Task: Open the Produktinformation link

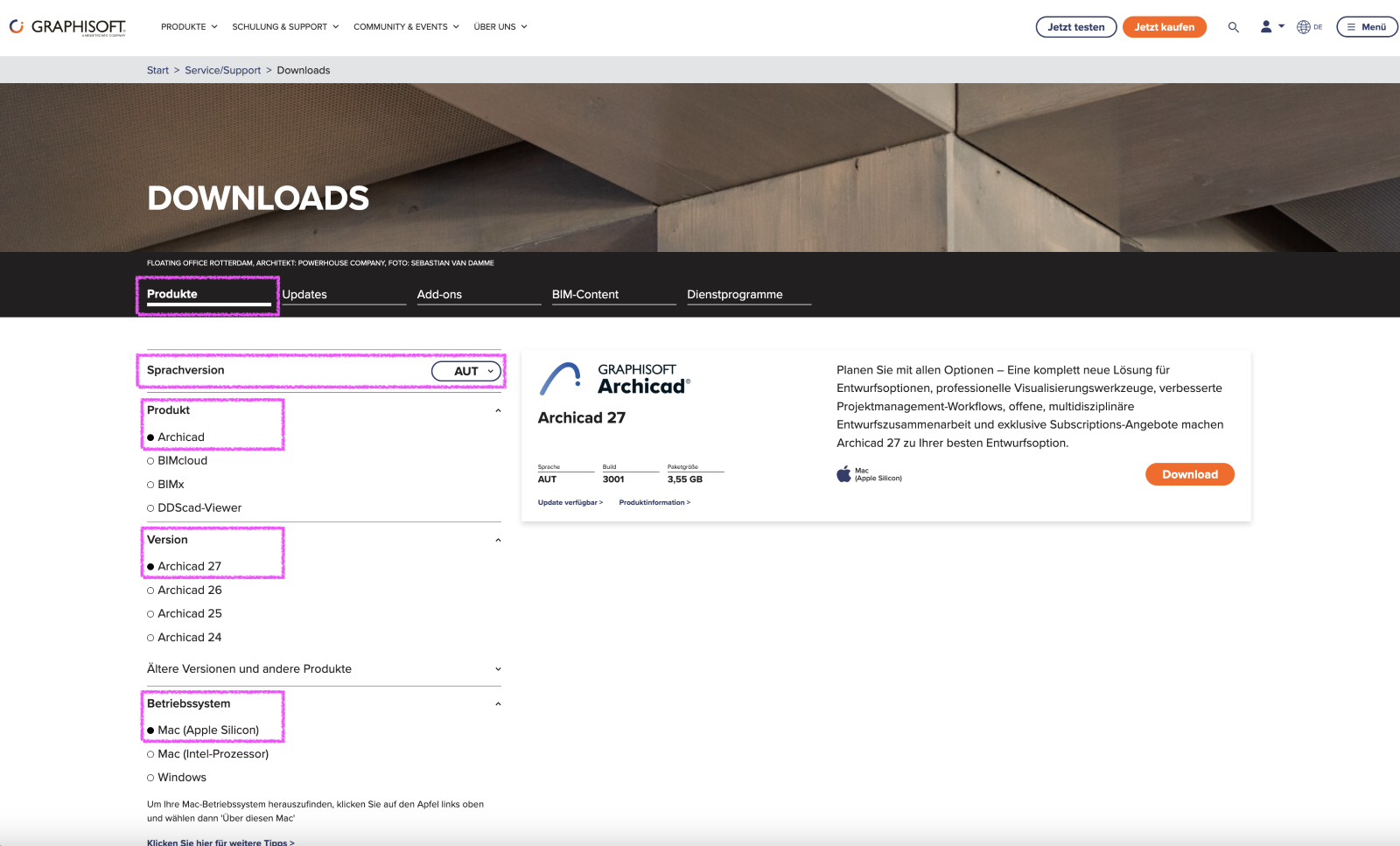Action: [x=654, y=502]
